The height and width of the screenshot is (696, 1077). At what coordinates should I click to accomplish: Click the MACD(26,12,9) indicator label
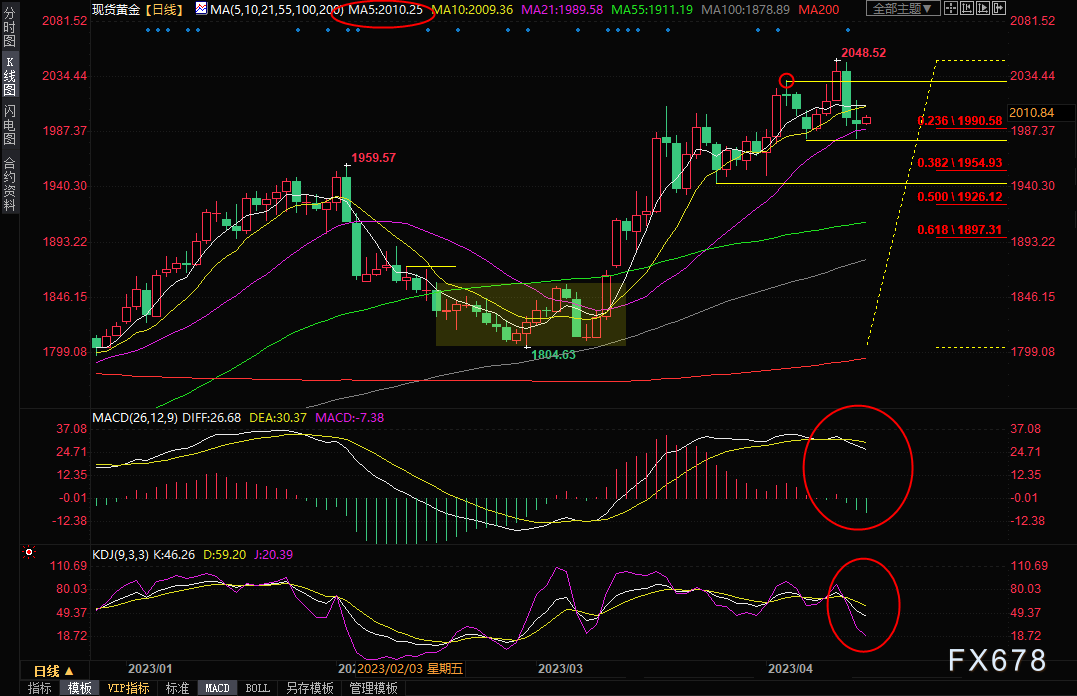135,418
